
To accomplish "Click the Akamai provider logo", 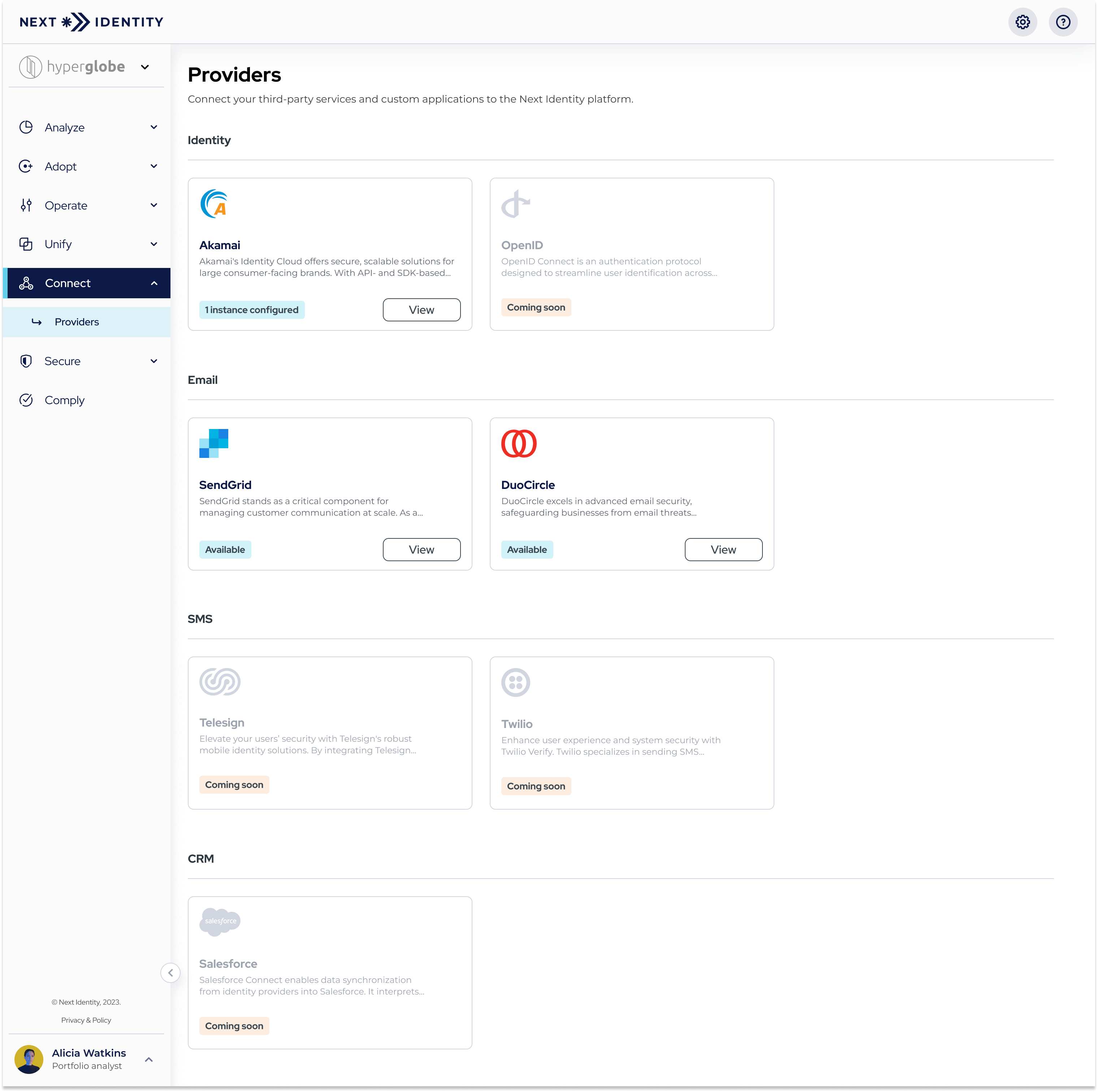I will pos(214,204).
